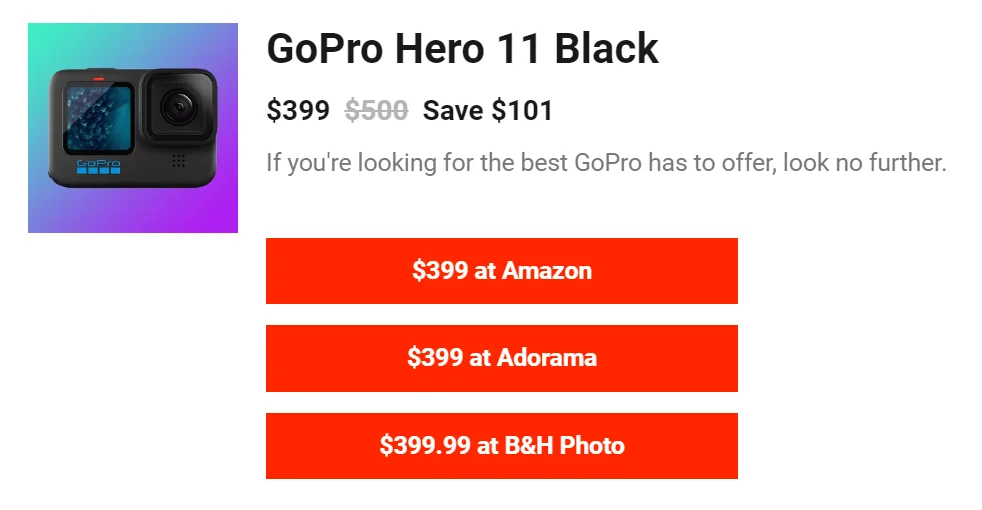Open the $399 at Adorama deal
The image size is (982, 510).
pos(502,358)
